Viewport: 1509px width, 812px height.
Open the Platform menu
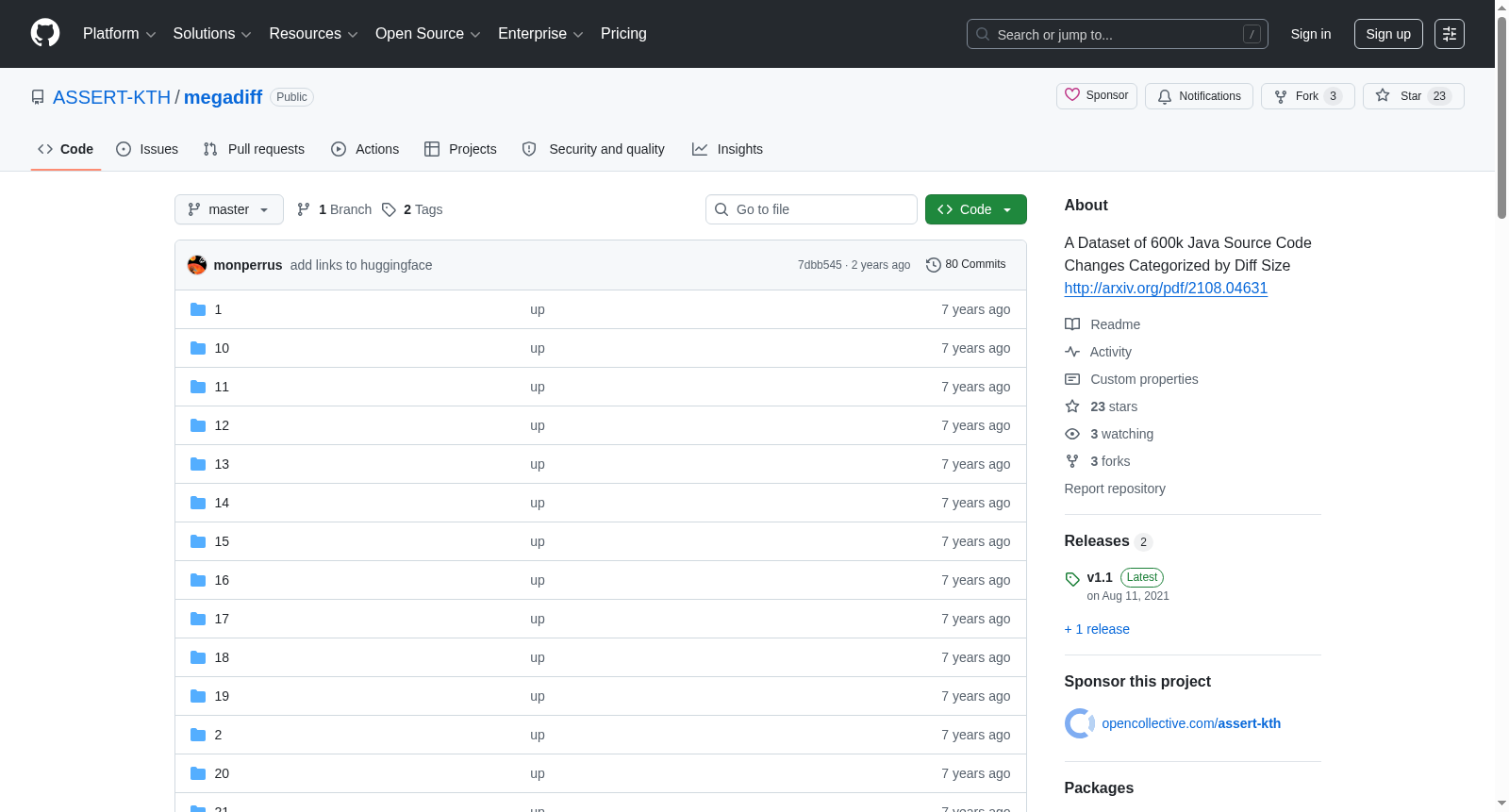119,34
